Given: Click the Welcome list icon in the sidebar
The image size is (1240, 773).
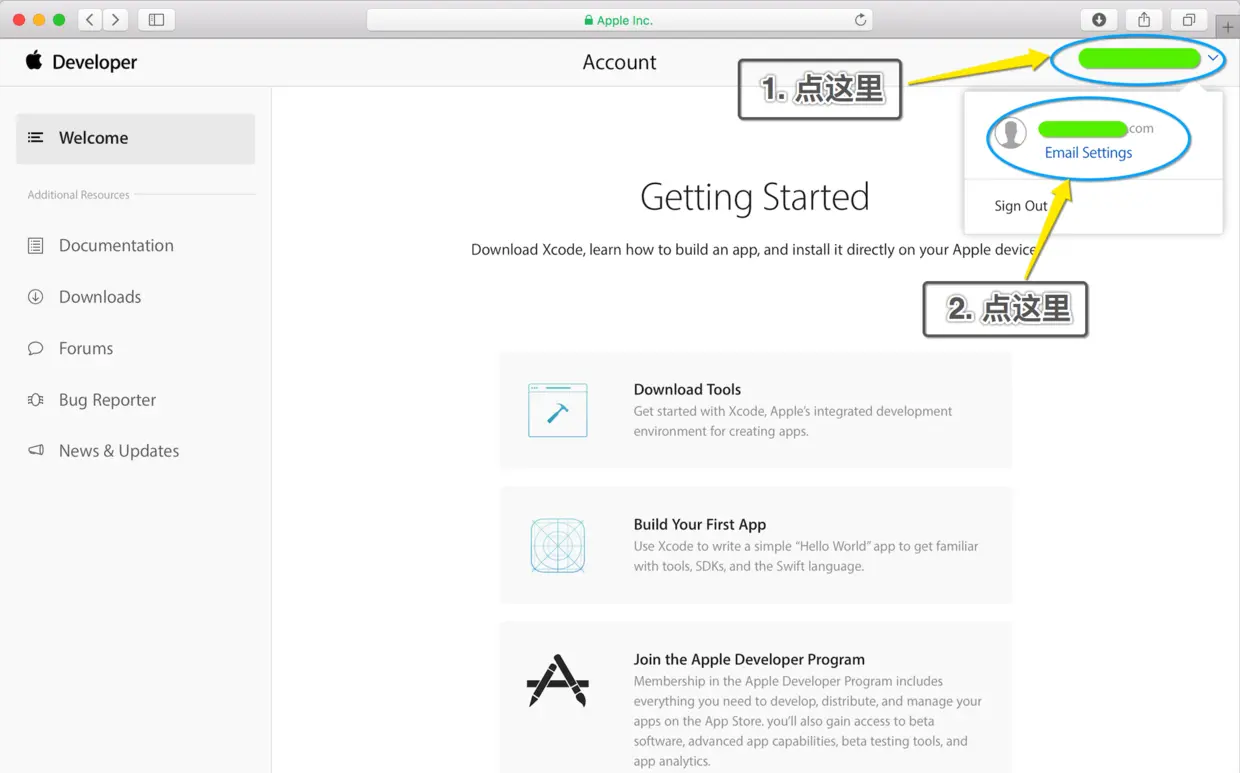Looking at the screenshot, I should click(x=36, y=138).
